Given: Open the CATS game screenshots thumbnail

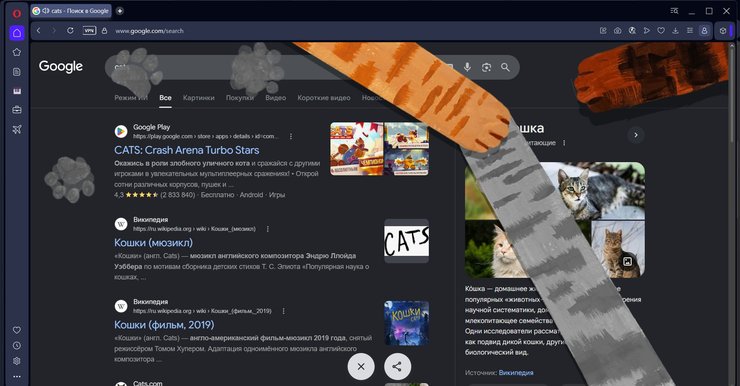Looking at the screenshot, I should point(379,149).
